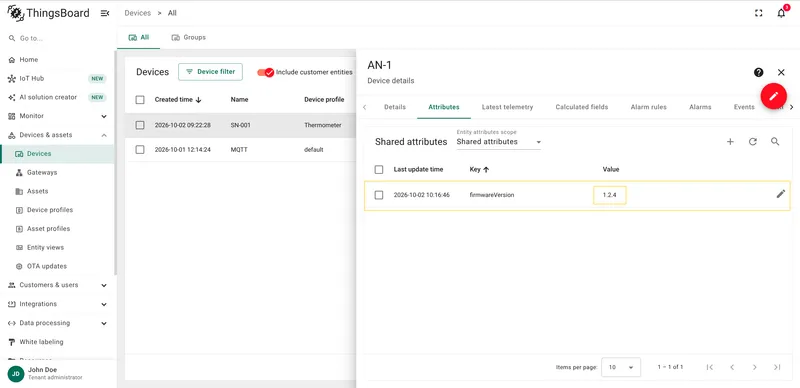Refresh the shared attributes table
The width and height of the screenshot is (800, 388).
(753, 142)
